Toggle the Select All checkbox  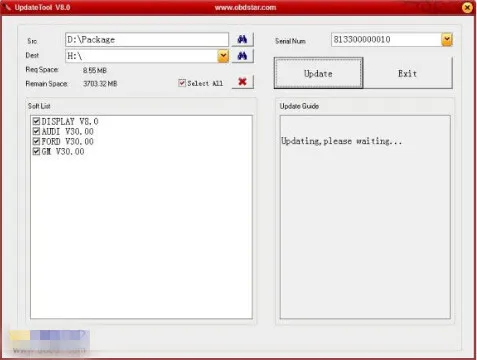182,83
